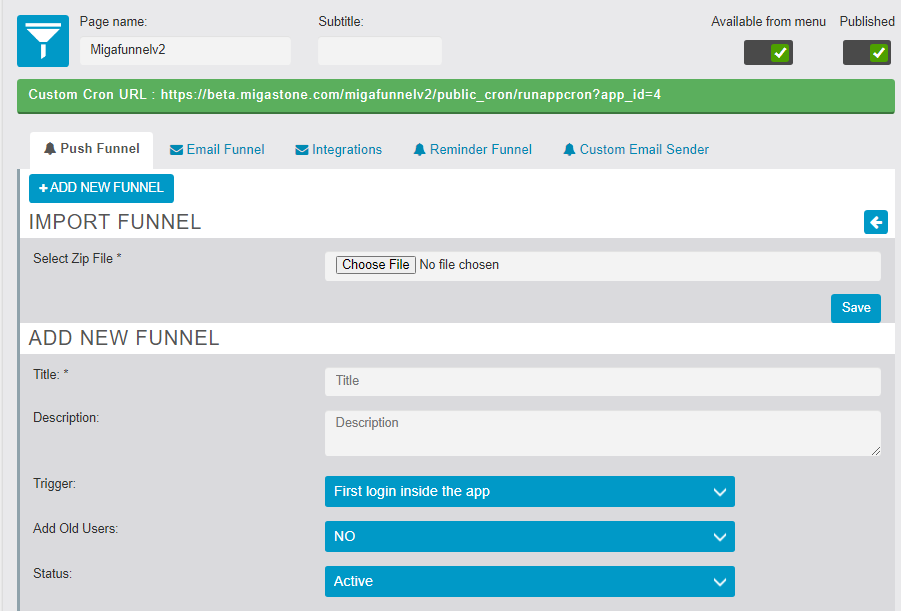Save the imported funnel zip file
This screenshot has width=901, height=611.
[855, 308]
